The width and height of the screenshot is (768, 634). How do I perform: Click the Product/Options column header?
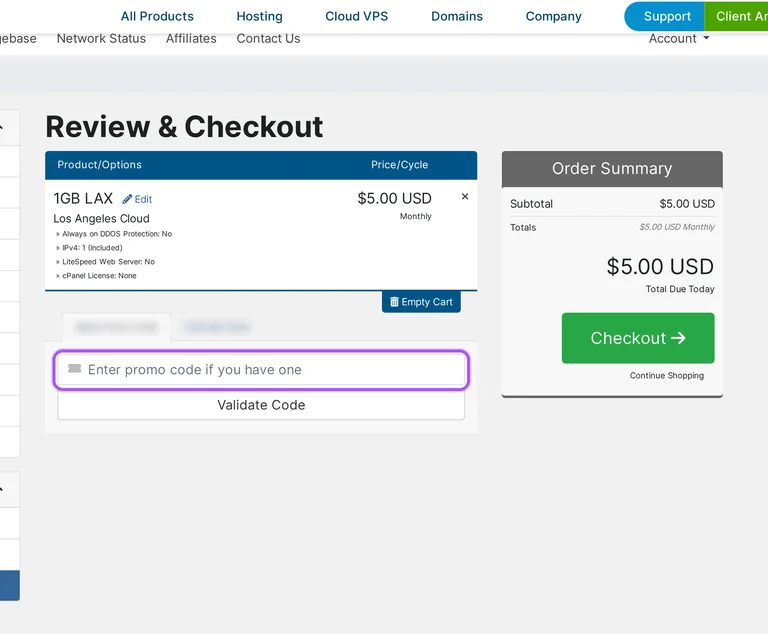tap(99, 165)
